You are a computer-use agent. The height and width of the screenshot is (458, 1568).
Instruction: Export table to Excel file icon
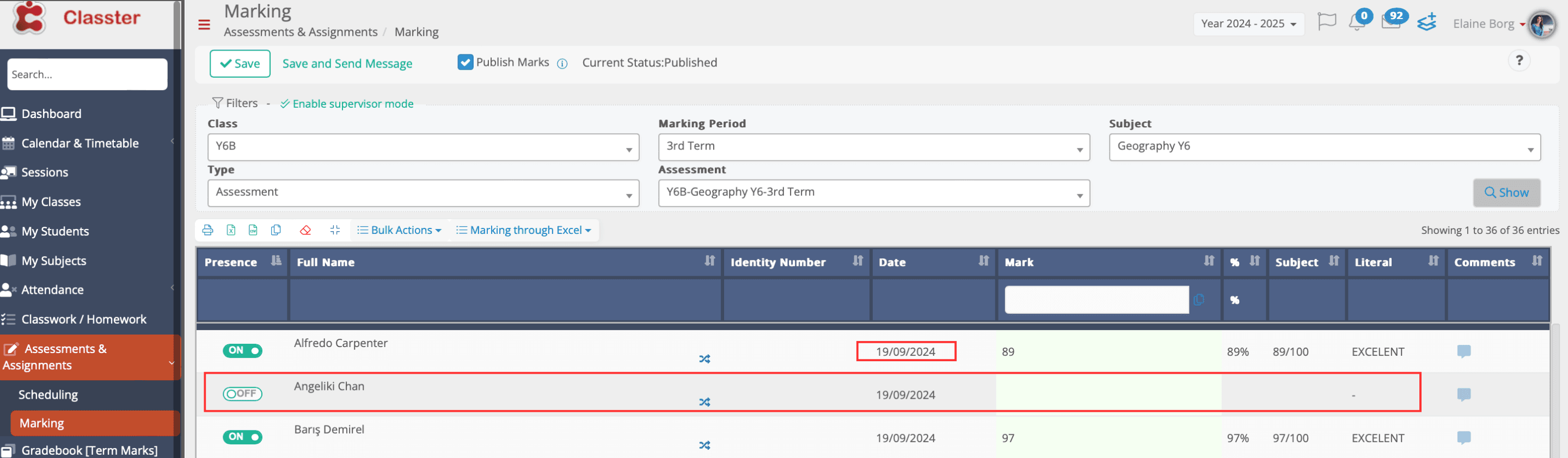coord(231,230)
